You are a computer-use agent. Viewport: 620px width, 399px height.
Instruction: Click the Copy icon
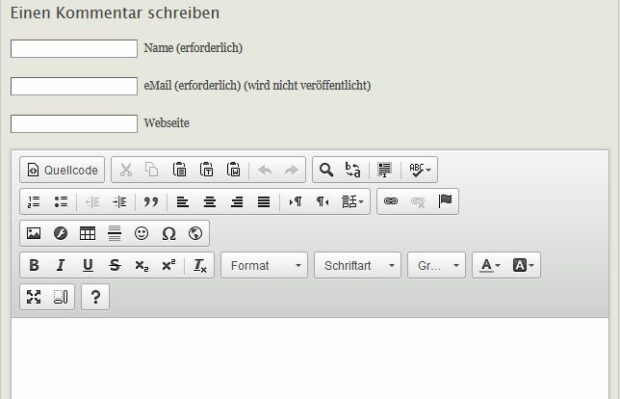click(152, 170)
